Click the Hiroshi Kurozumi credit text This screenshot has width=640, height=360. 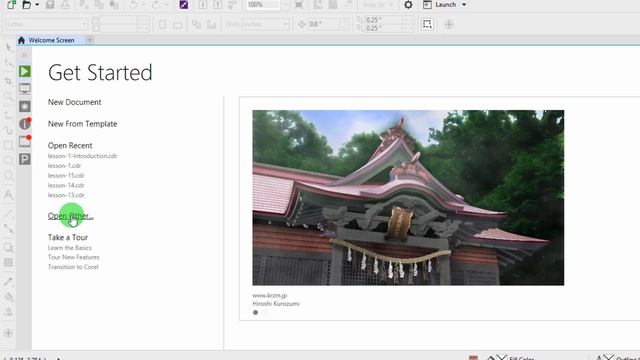276,304
